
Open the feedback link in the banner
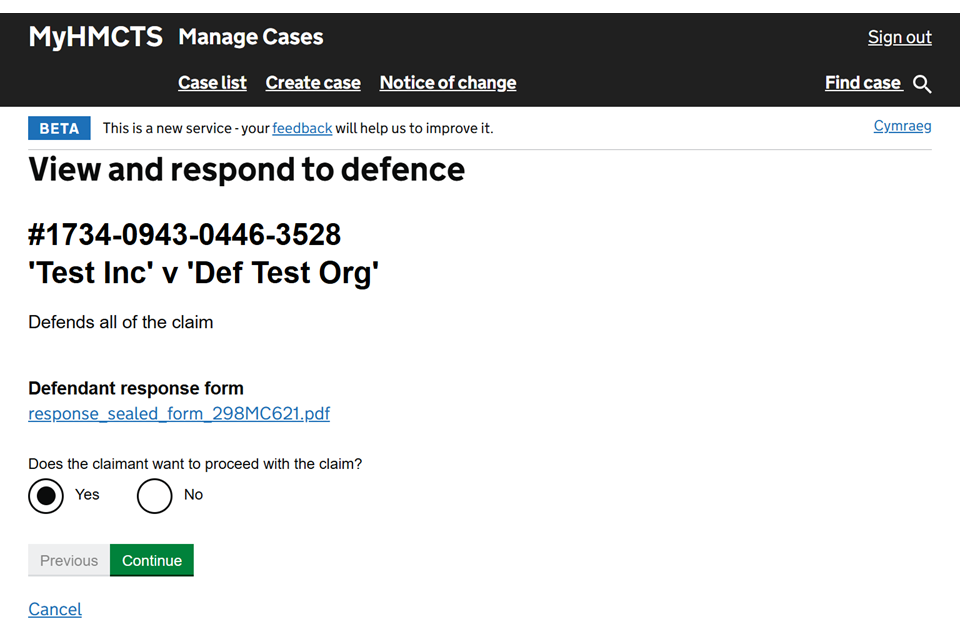[302, 128]
